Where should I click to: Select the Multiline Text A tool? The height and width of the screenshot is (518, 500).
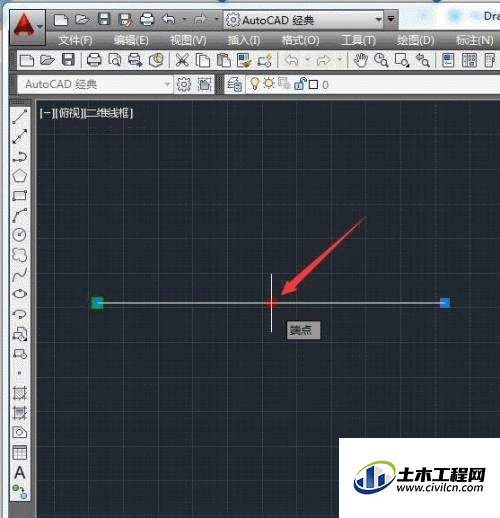(20, 473)
